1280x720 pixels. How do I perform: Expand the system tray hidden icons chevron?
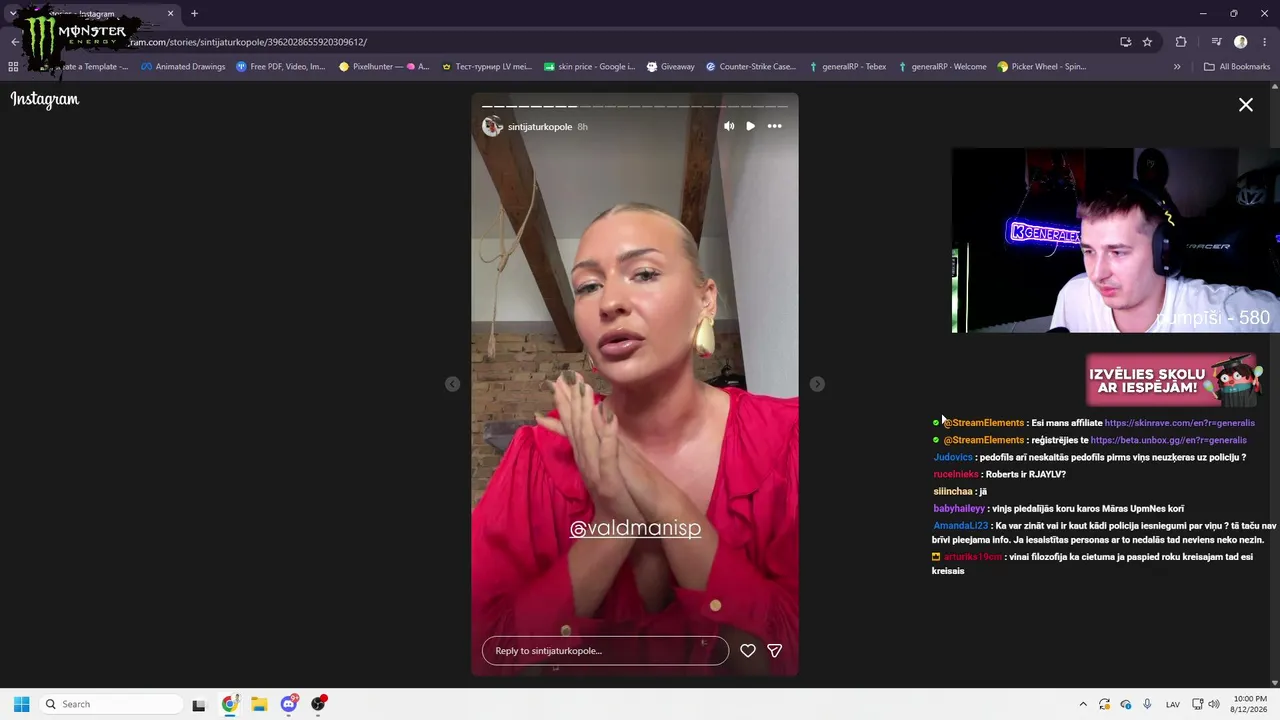tap(1083, 704)
